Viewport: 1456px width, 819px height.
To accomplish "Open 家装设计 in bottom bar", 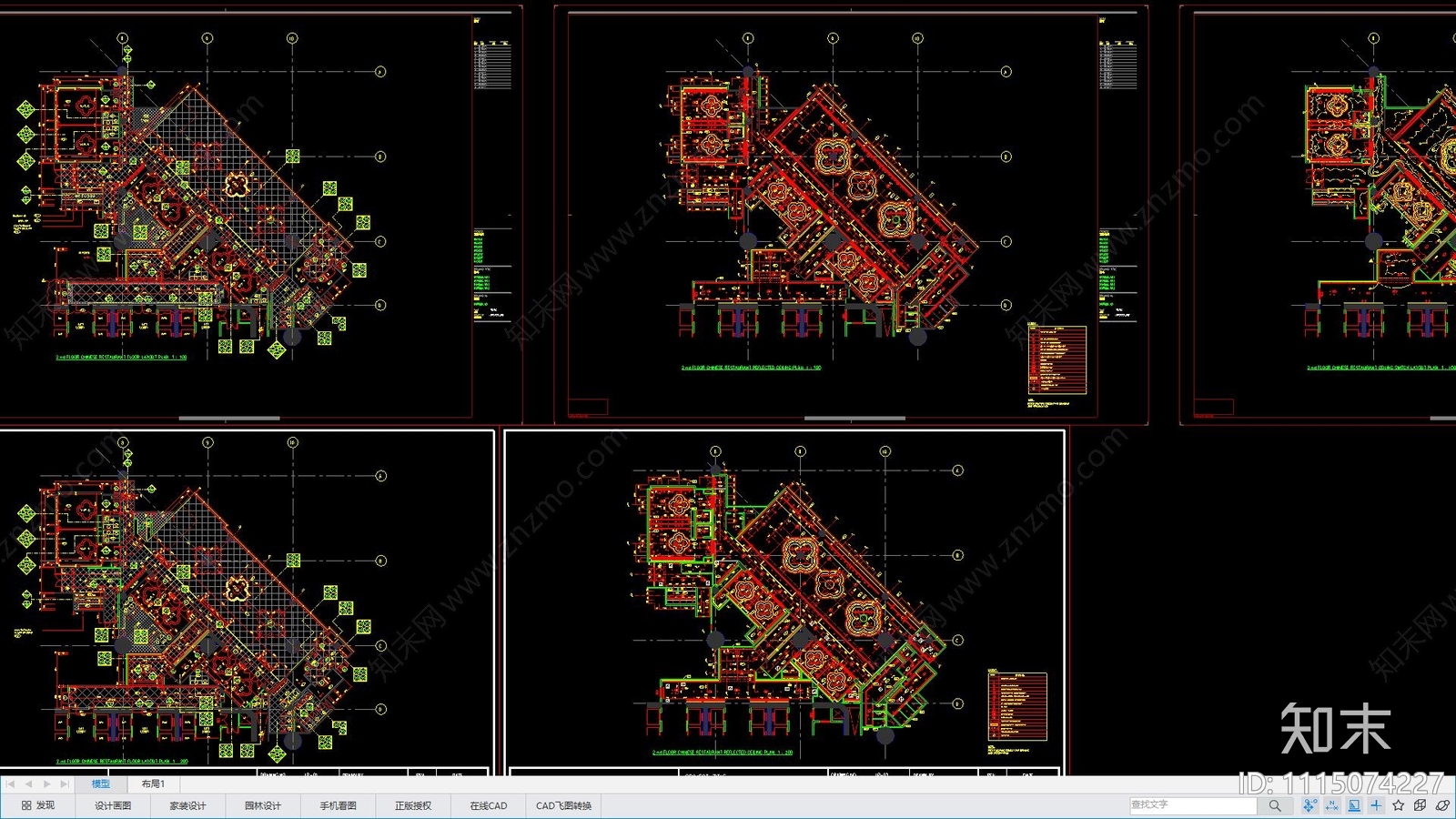I will (187, 805).
